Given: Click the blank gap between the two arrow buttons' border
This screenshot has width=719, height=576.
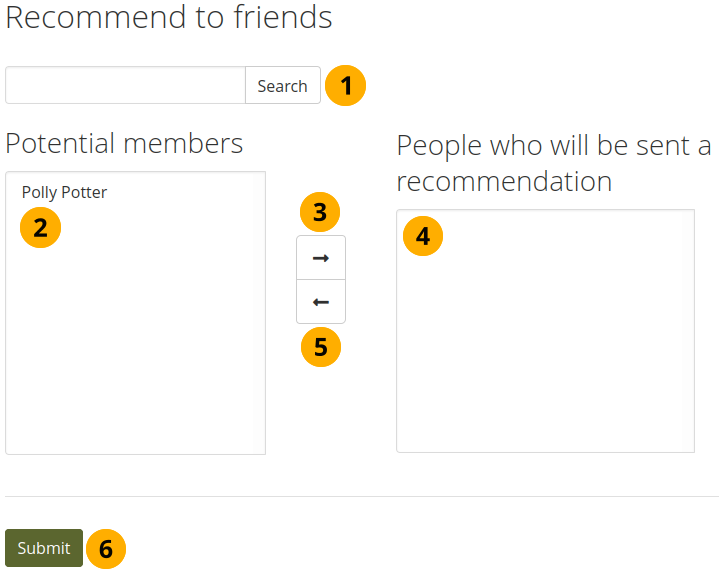Looking at the screenshot, I should [x=321, y=280].
